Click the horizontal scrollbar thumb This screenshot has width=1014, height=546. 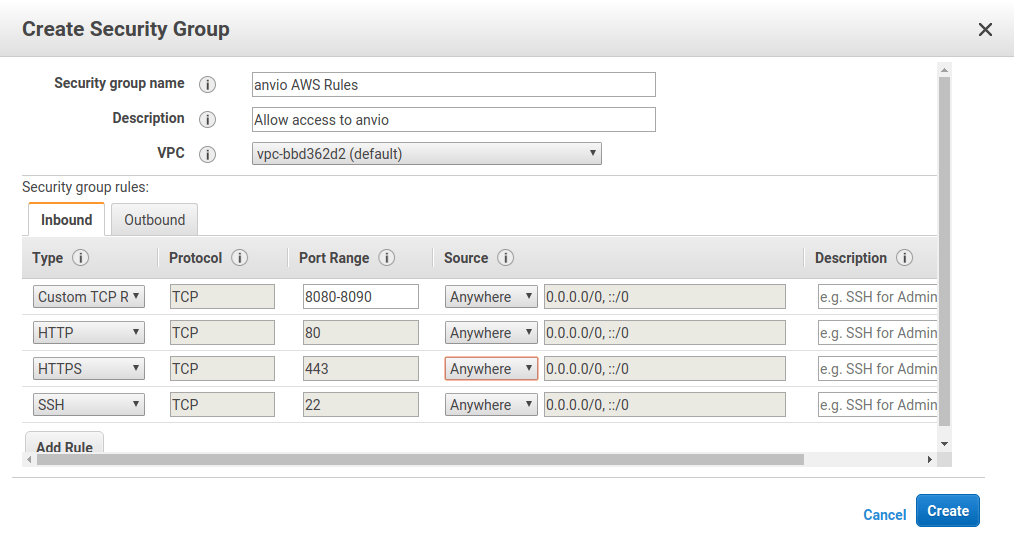tap(420, 459)
